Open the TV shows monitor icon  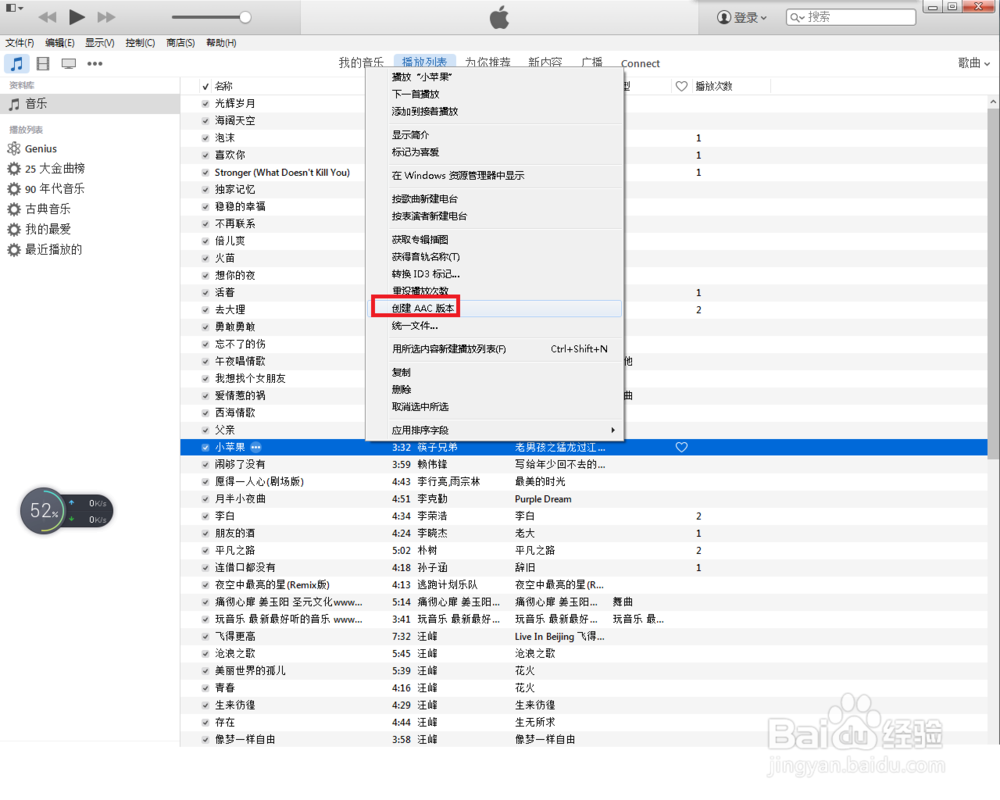[68, 63]
